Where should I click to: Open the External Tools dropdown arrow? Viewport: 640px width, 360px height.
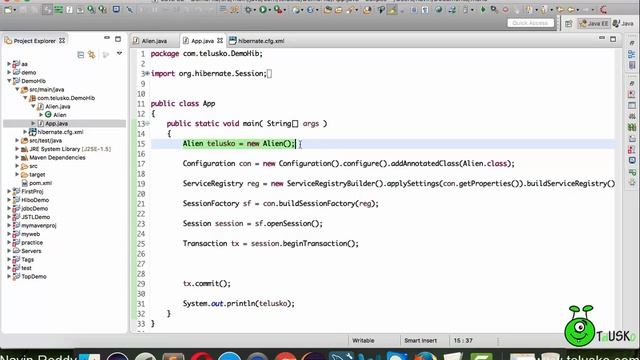[285, 10]
